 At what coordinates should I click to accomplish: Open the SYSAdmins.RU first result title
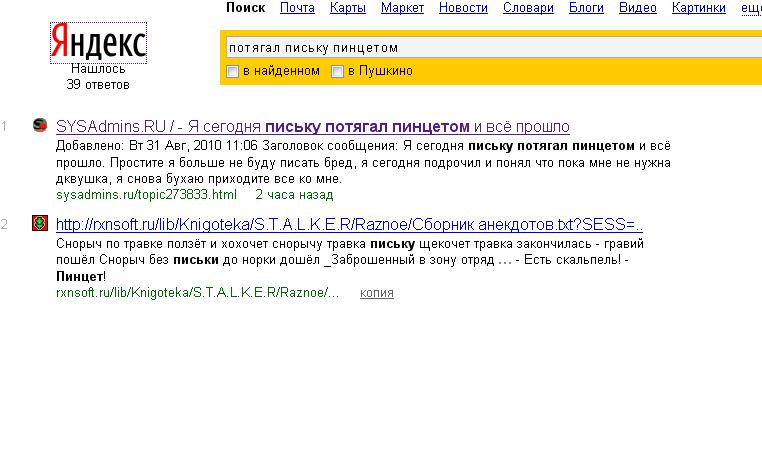pos(313,127)
